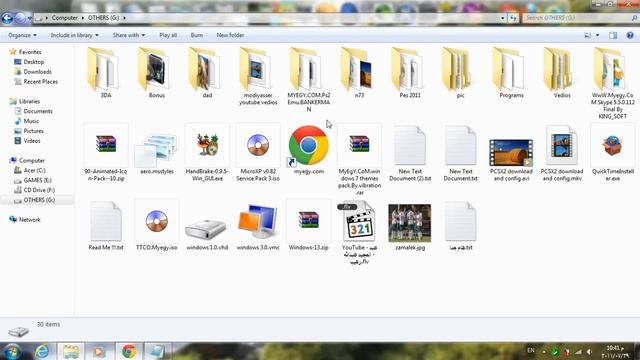640x360 pixels.
Task: Click the volume icon in system tray
Action: (x=589, y=351)
